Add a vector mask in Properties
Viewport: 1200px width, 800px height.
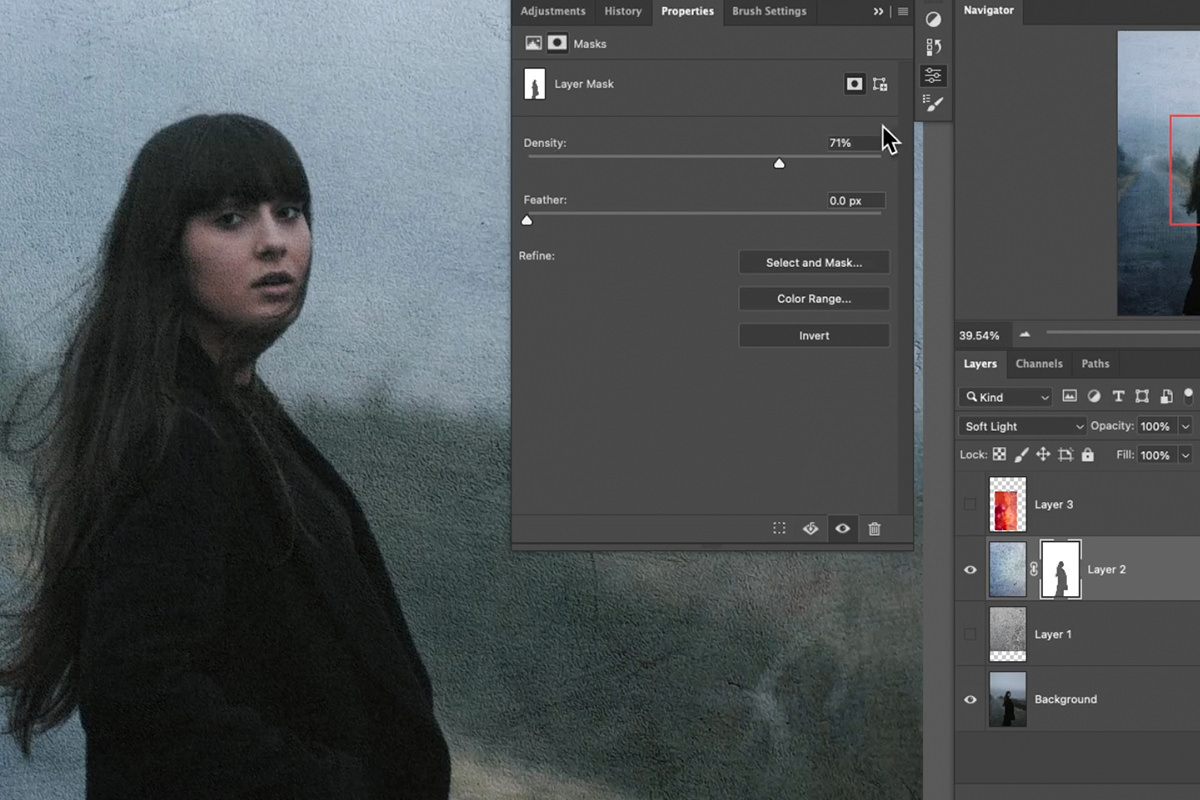pos(880,84)
